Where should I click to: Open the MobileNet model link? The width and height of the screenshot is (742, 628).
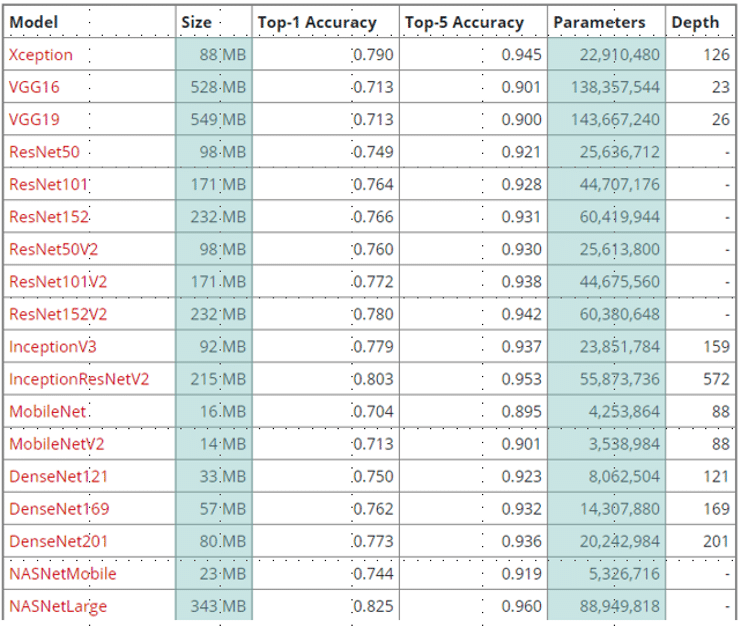click(x=47, y=412)
